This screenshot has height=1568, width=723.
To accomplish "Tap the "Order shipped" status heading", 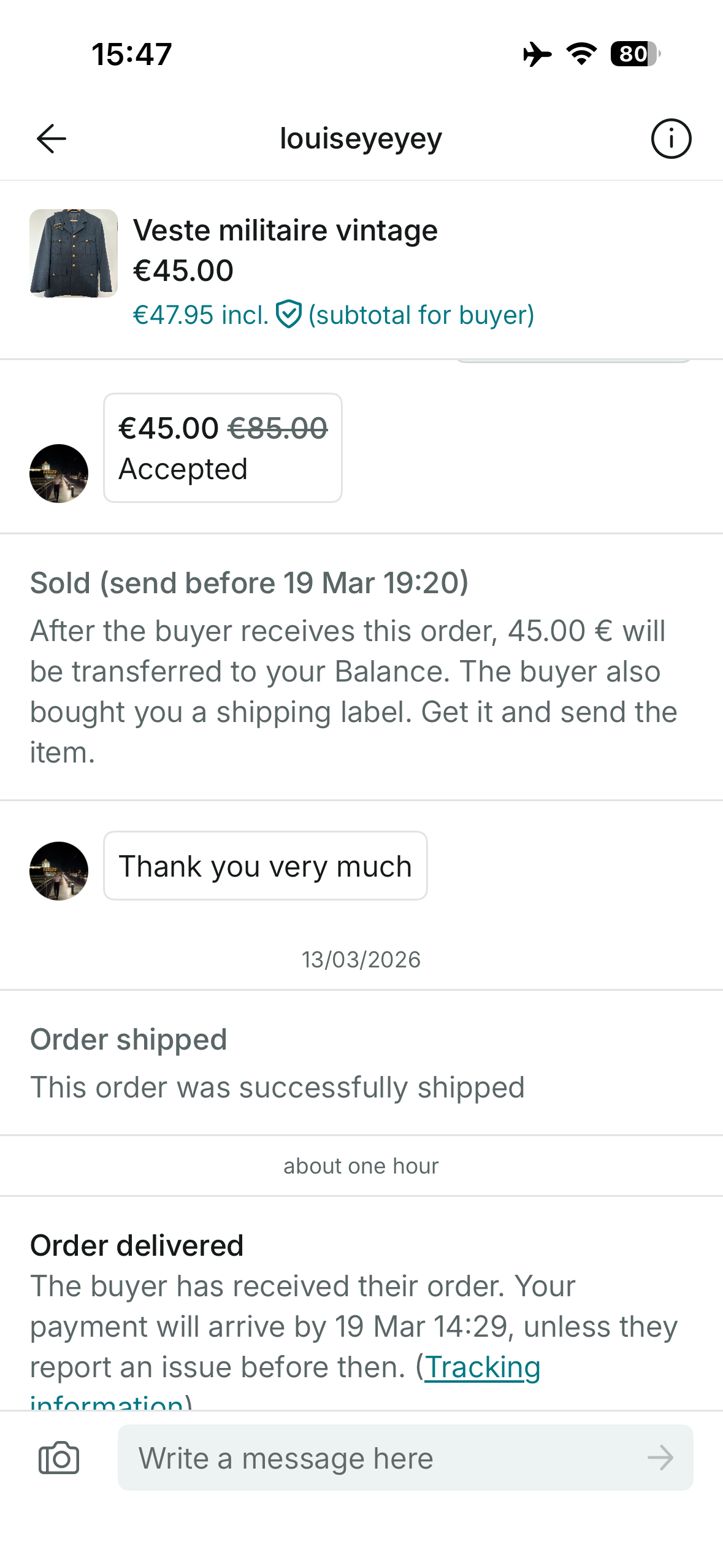I will tap(129, 1039).
